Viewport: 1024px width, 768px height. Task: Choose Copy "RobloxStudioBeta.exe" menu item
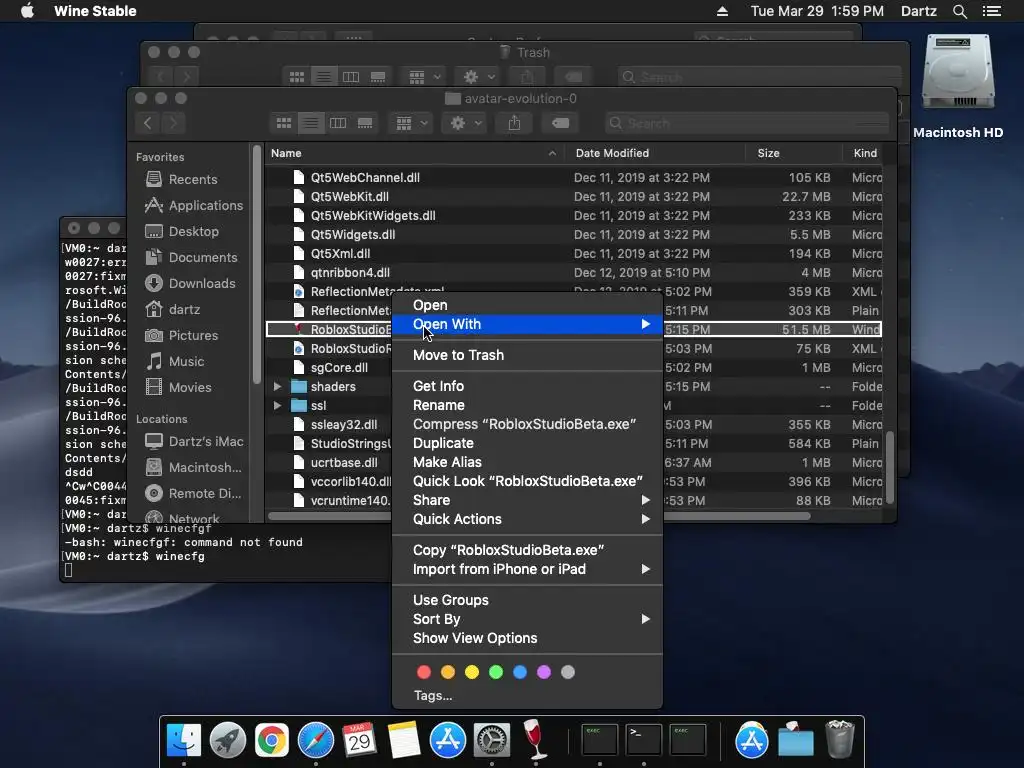click(x=527, y=551)
